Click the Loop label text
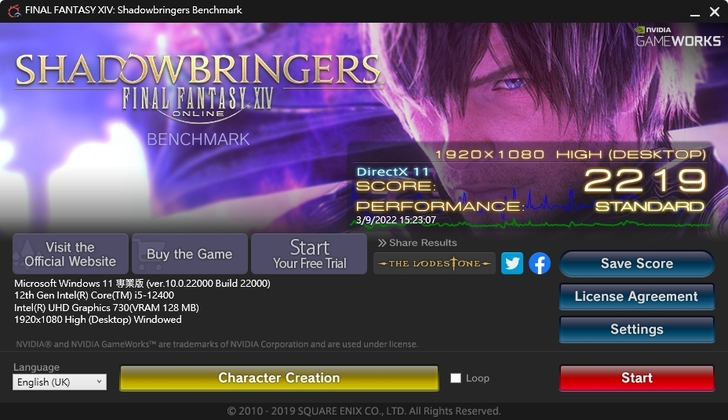The image size is (728, 420). click(x=477, y=378)
